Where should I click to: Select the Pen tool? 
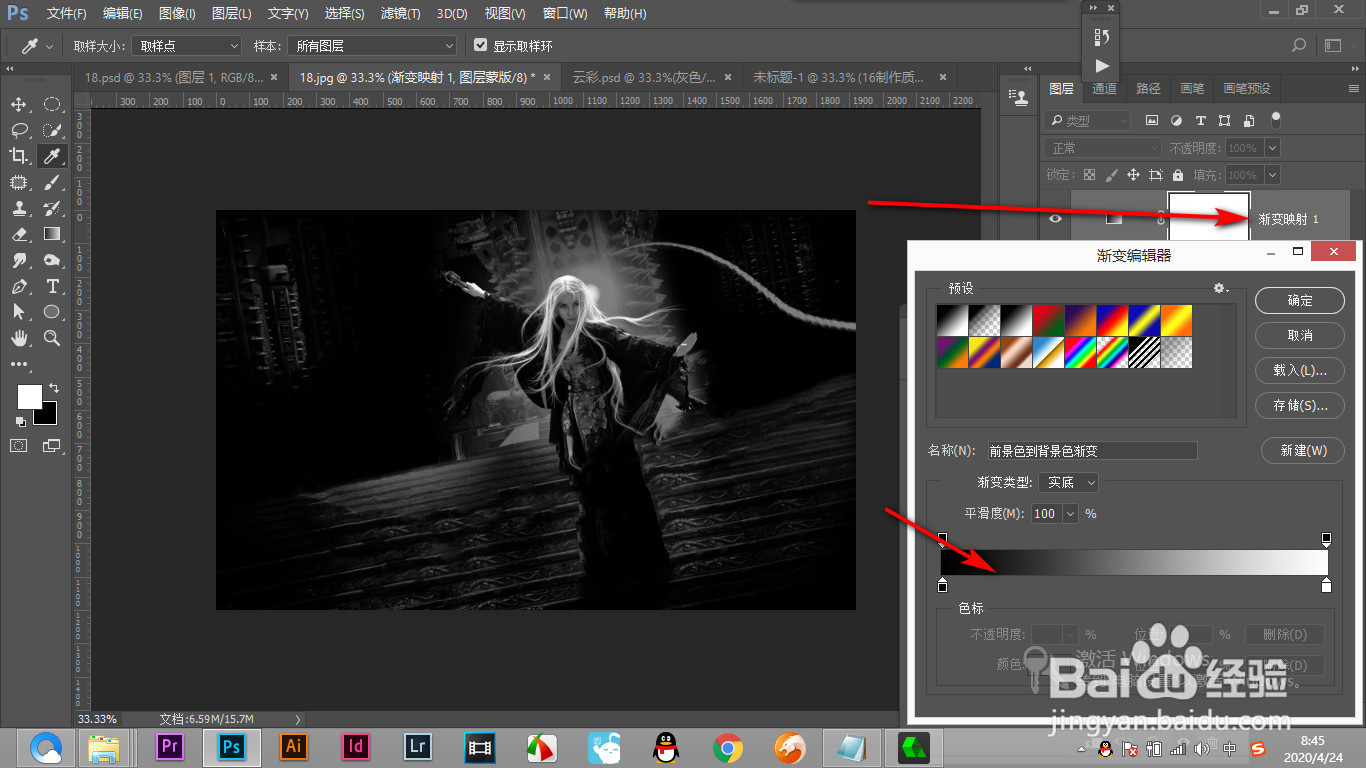[x=19, y=286]
